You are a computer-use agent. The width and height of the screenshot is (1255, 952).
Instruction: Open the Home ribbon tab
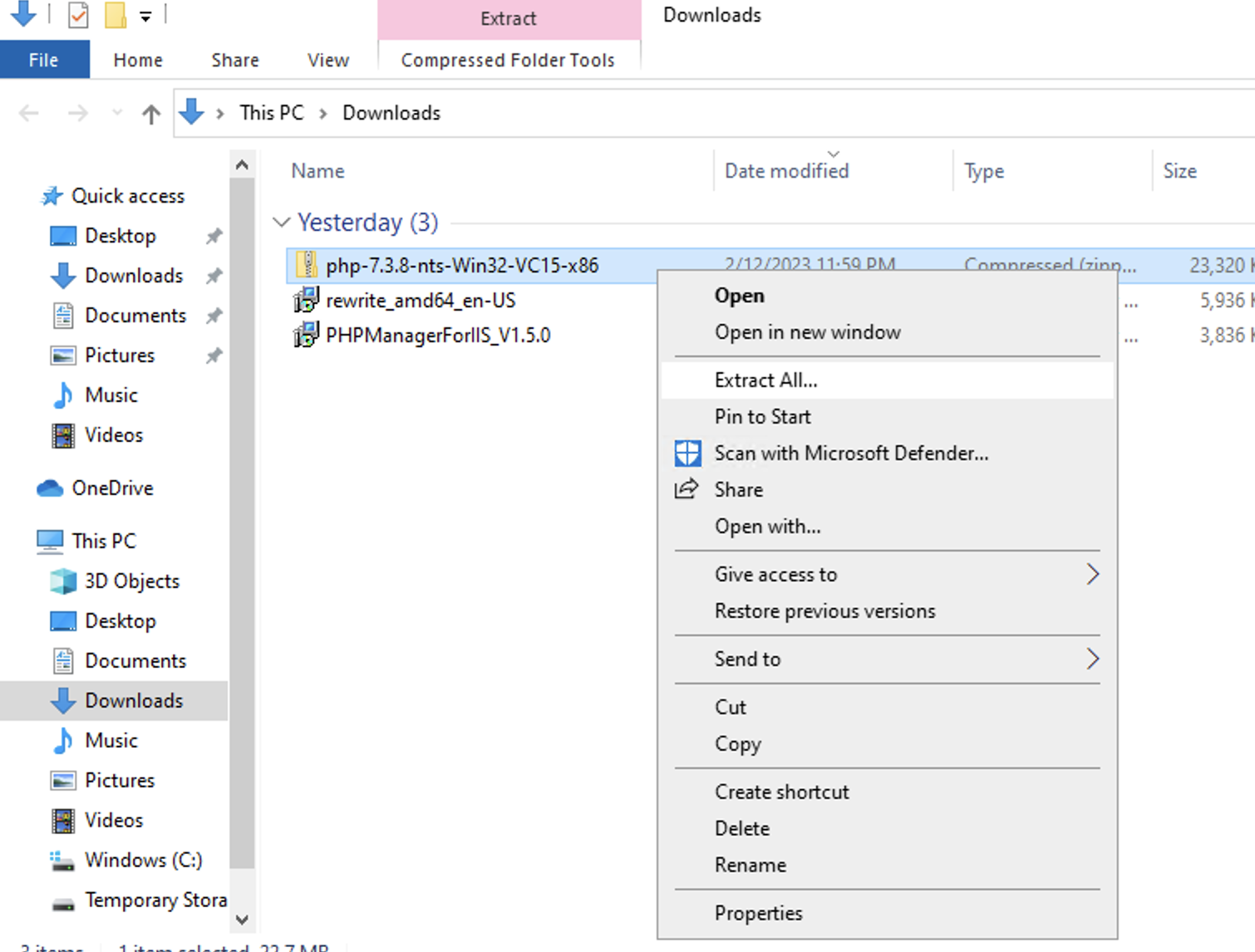(x=138, y=60)
